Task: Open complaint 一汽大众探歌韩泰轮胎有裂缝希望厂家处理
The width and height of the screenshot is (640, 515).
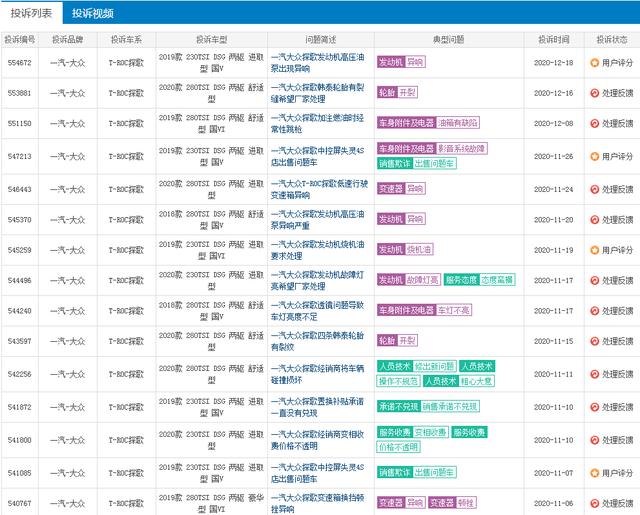Action: [318, 93]
